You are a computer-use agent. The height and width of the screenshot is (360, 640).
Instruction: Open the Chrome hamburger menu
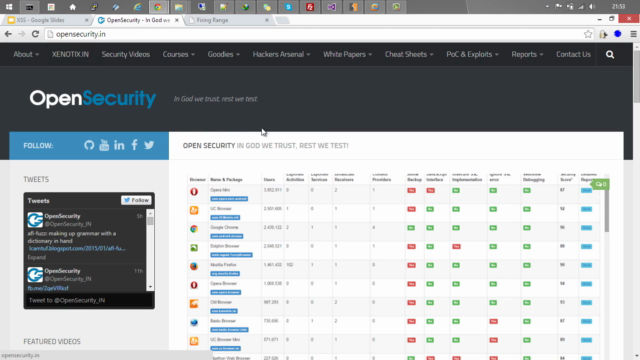[633, 34]
